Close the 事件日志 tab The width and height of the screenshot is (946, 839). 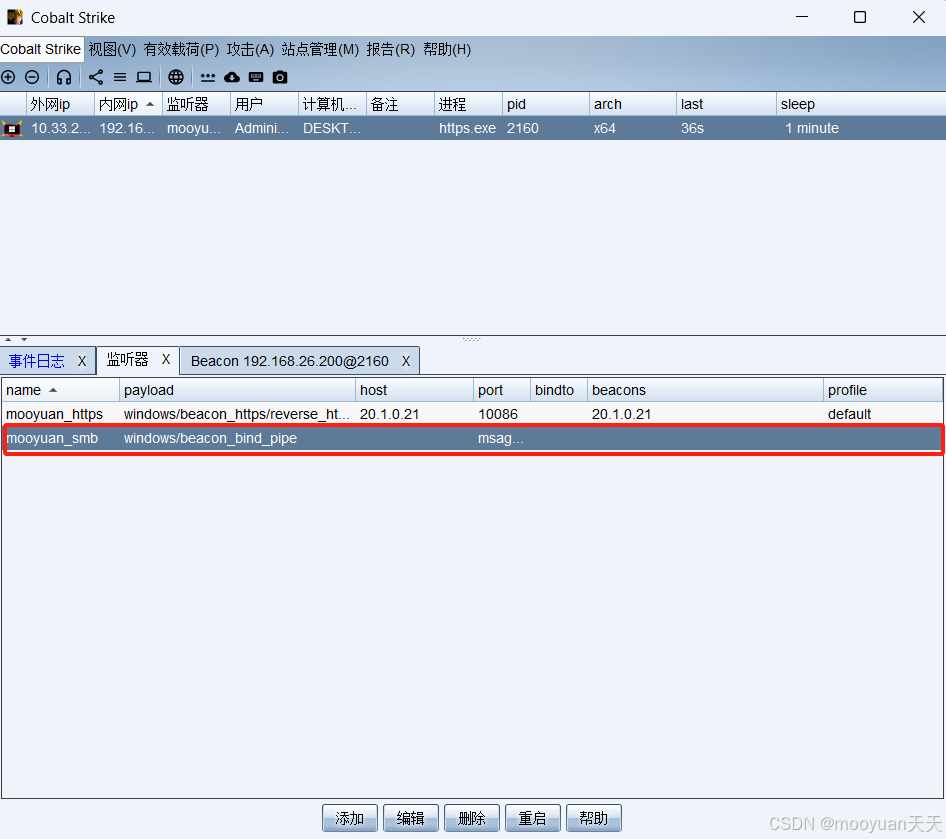[82, 361]
